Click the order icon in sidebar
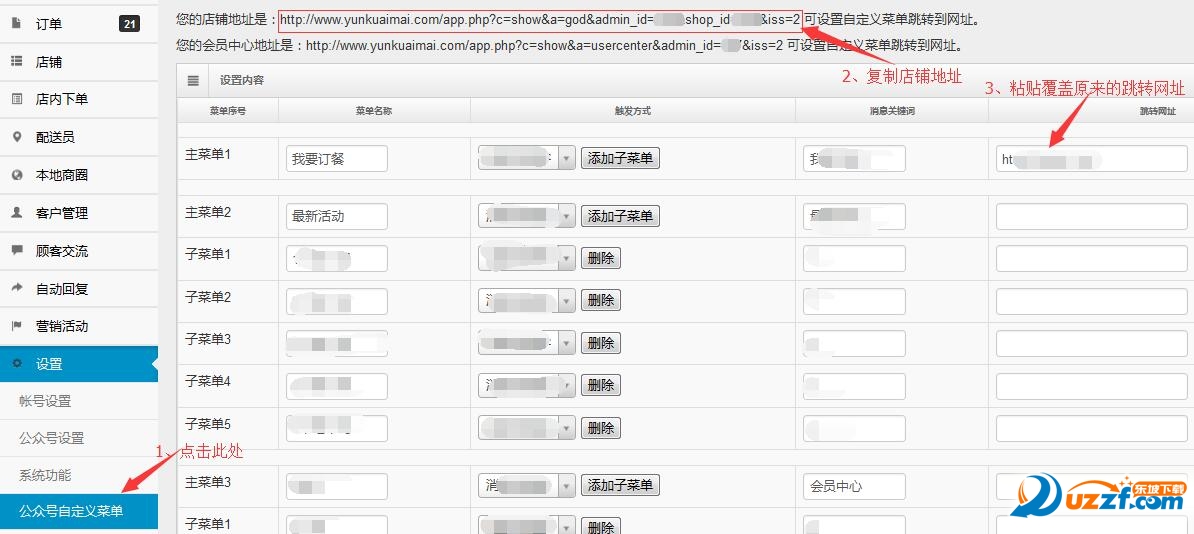The height and width of the screenshot is (534, 1194). click(x=17, y=23)
